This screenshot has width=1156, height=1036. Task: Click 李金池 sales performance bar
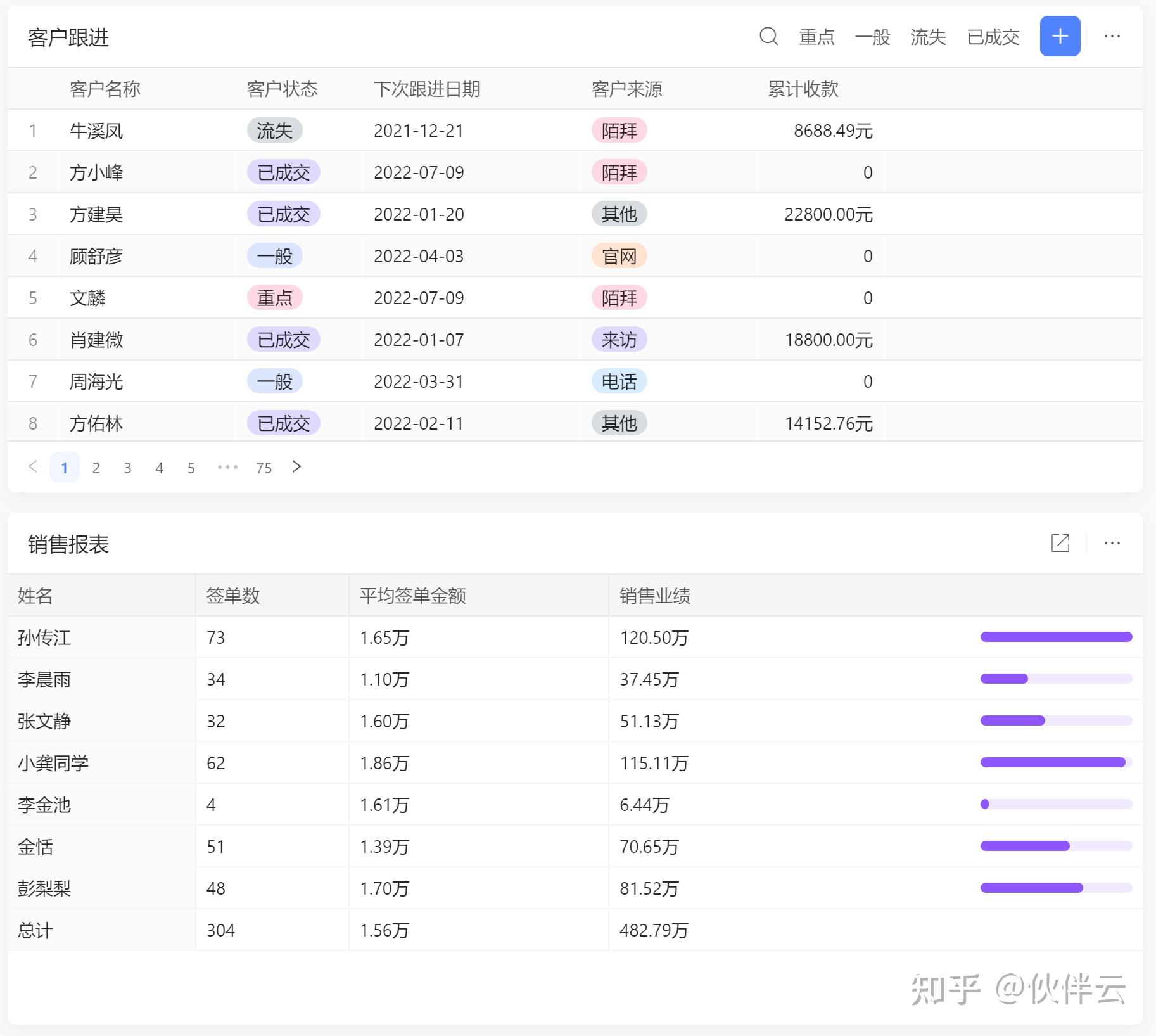click(x=1056, y=804)
